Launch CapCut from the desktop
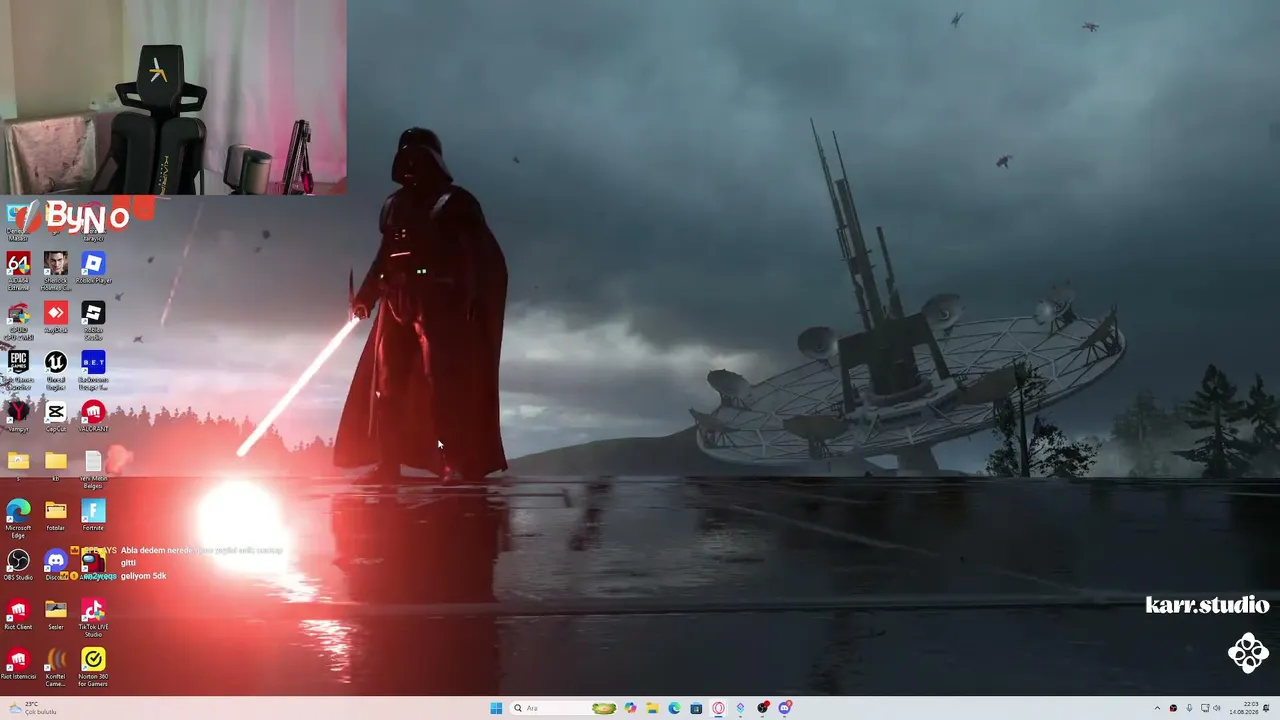This screenshot has height=720, width=1280. (x=56, y=416)
